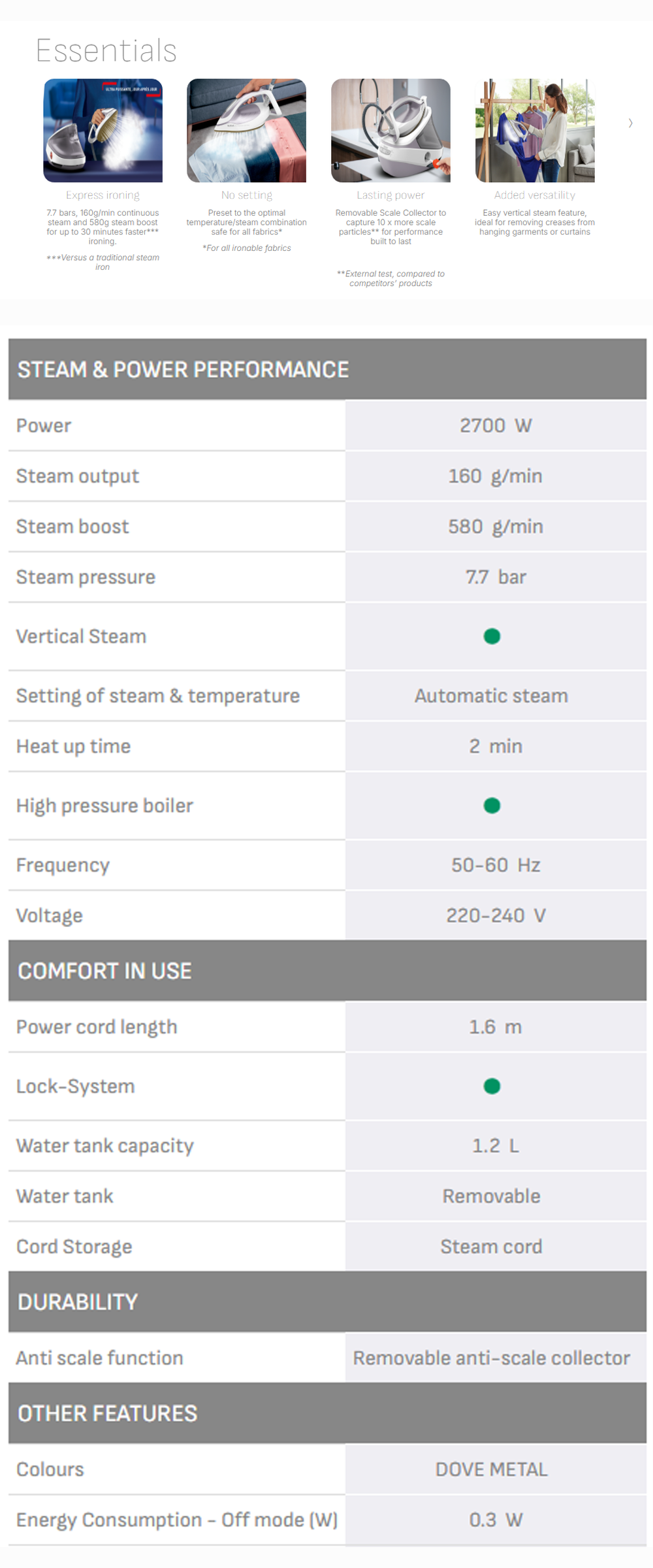The width and height of the screenshot is (653, 1568).
Task: Select the Removable anti-scale collector value
Action: [492, 1358]
